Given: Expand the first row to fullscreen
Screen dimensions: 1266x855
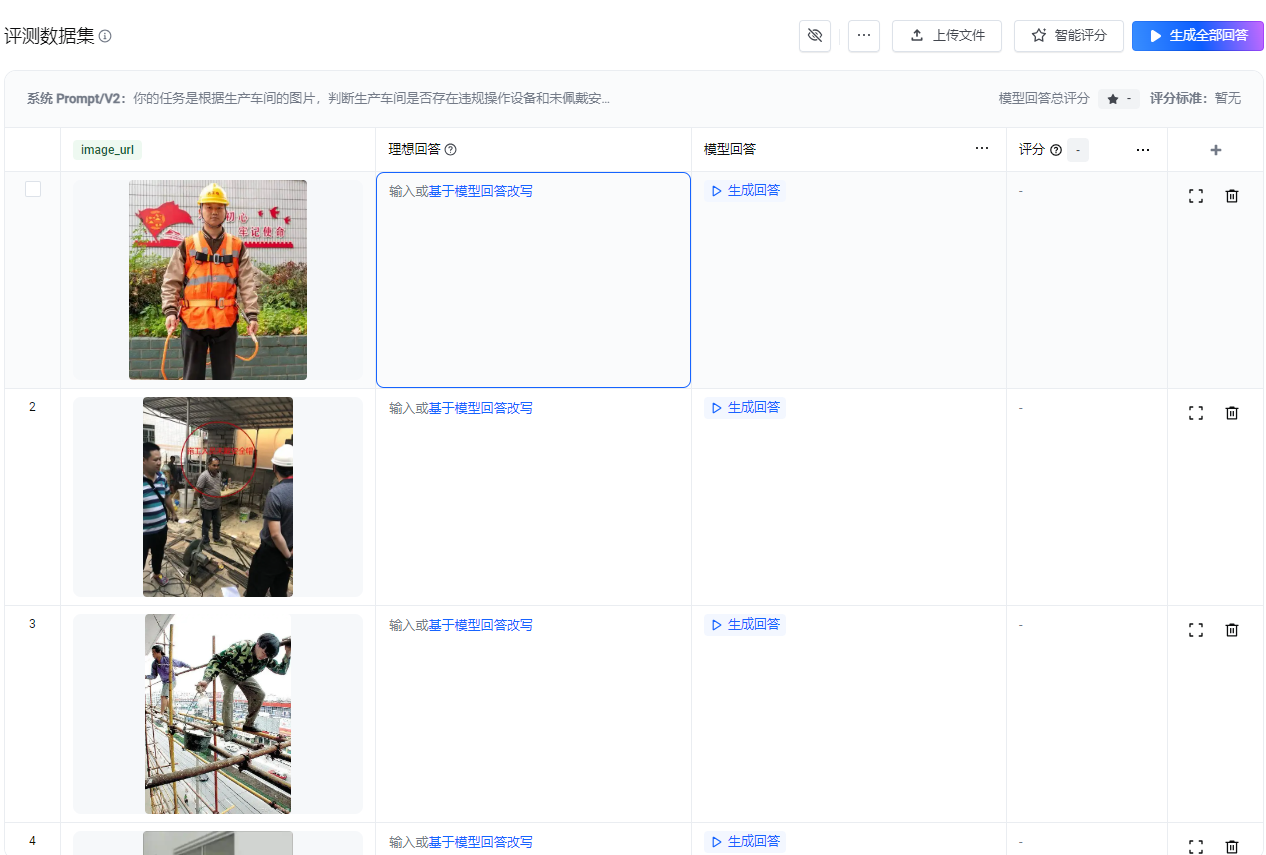Looking at the screenshot, I should coord(1196,196).
